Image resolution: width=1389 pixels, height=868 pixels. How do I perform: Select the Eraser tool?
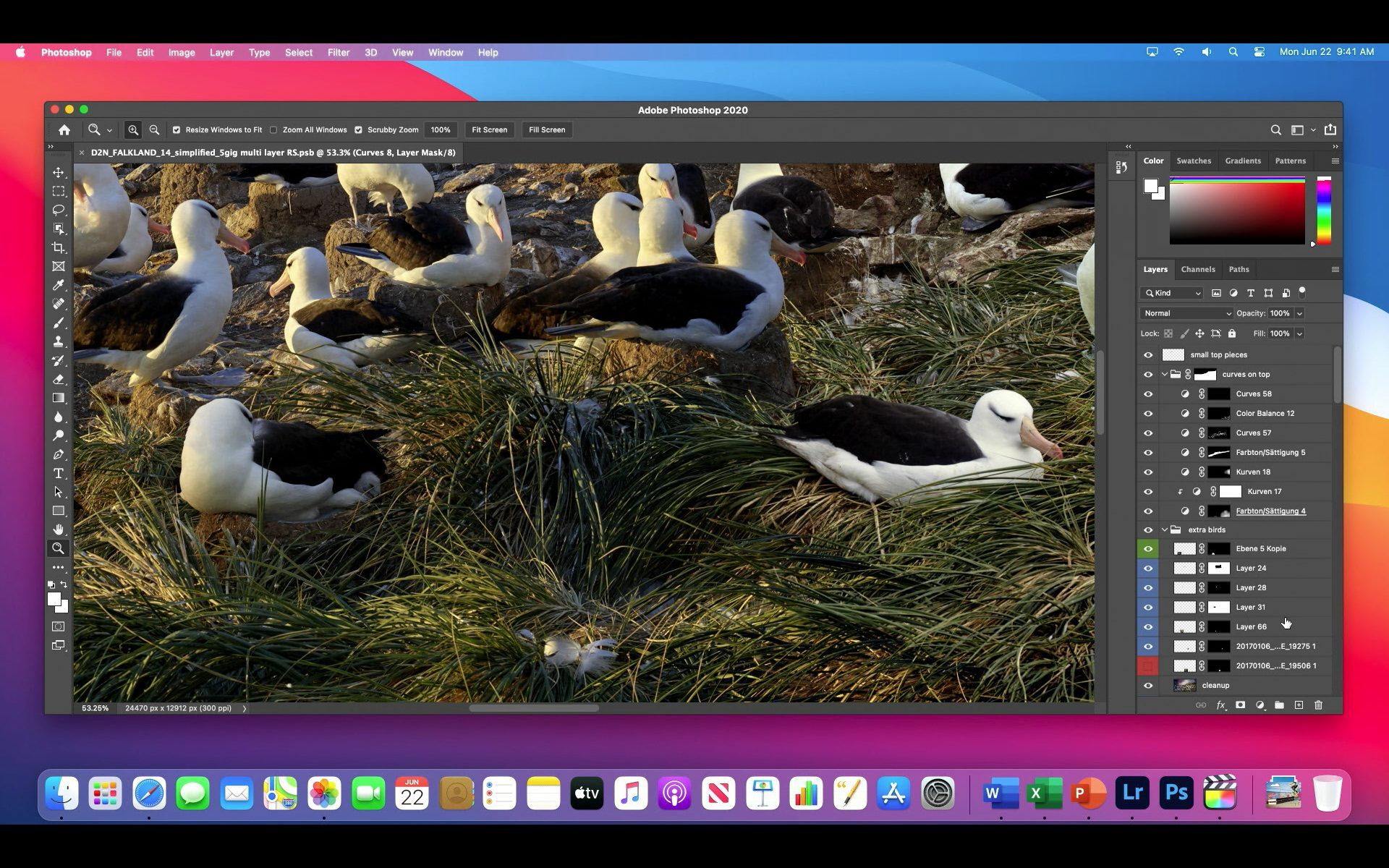[59, 379]
